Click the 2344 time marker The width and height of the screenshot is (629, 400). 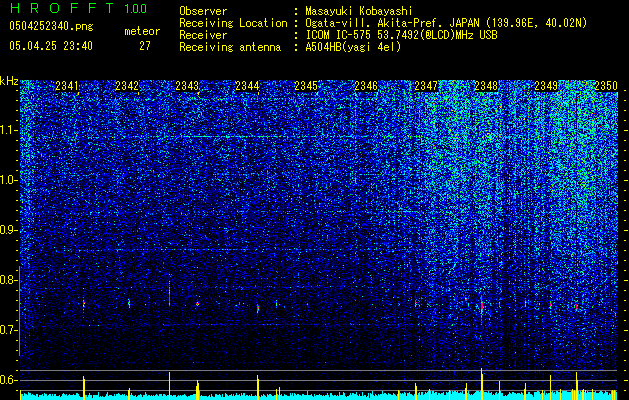tap(247, 86)
